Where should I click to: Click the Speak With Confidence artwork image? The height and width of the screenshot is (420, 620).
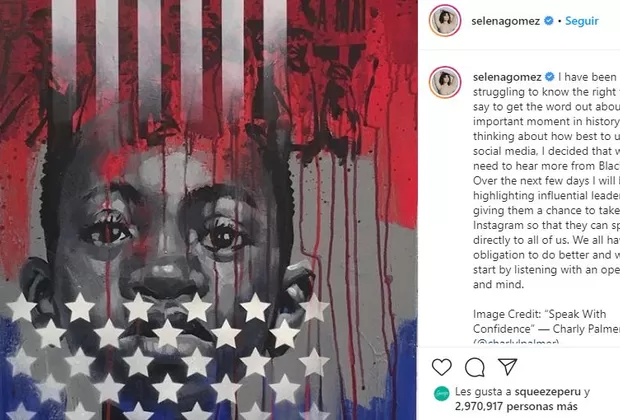pos(209,210)
